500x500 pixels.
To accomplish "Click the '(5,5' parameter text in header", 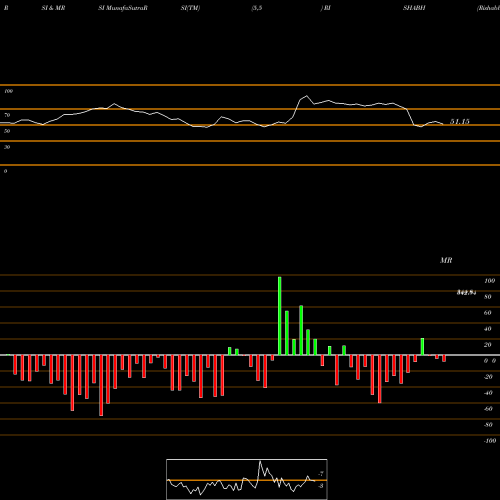I will tap(257, 8).
